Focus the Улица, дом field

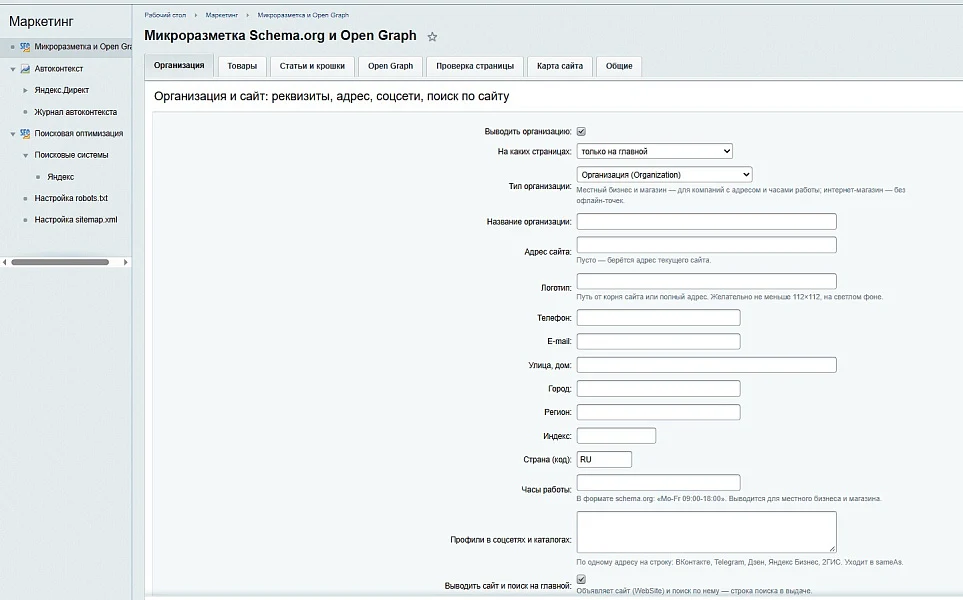706,365
